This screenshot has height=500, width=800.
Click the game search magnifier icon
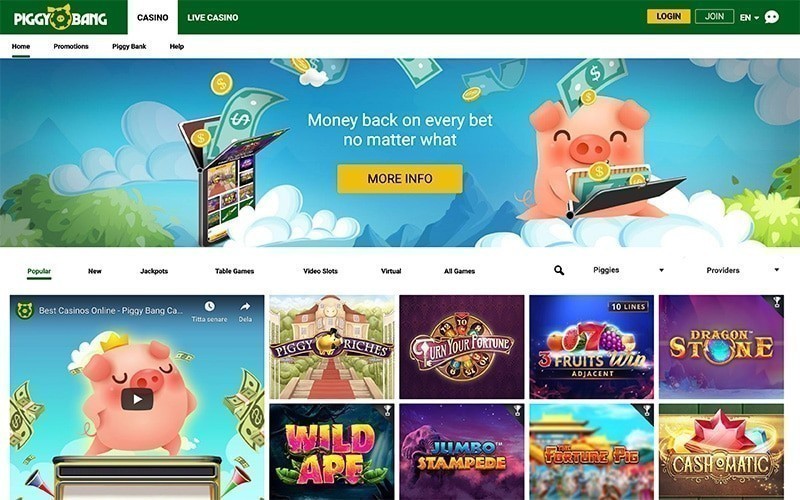click(x=559, y=270)
